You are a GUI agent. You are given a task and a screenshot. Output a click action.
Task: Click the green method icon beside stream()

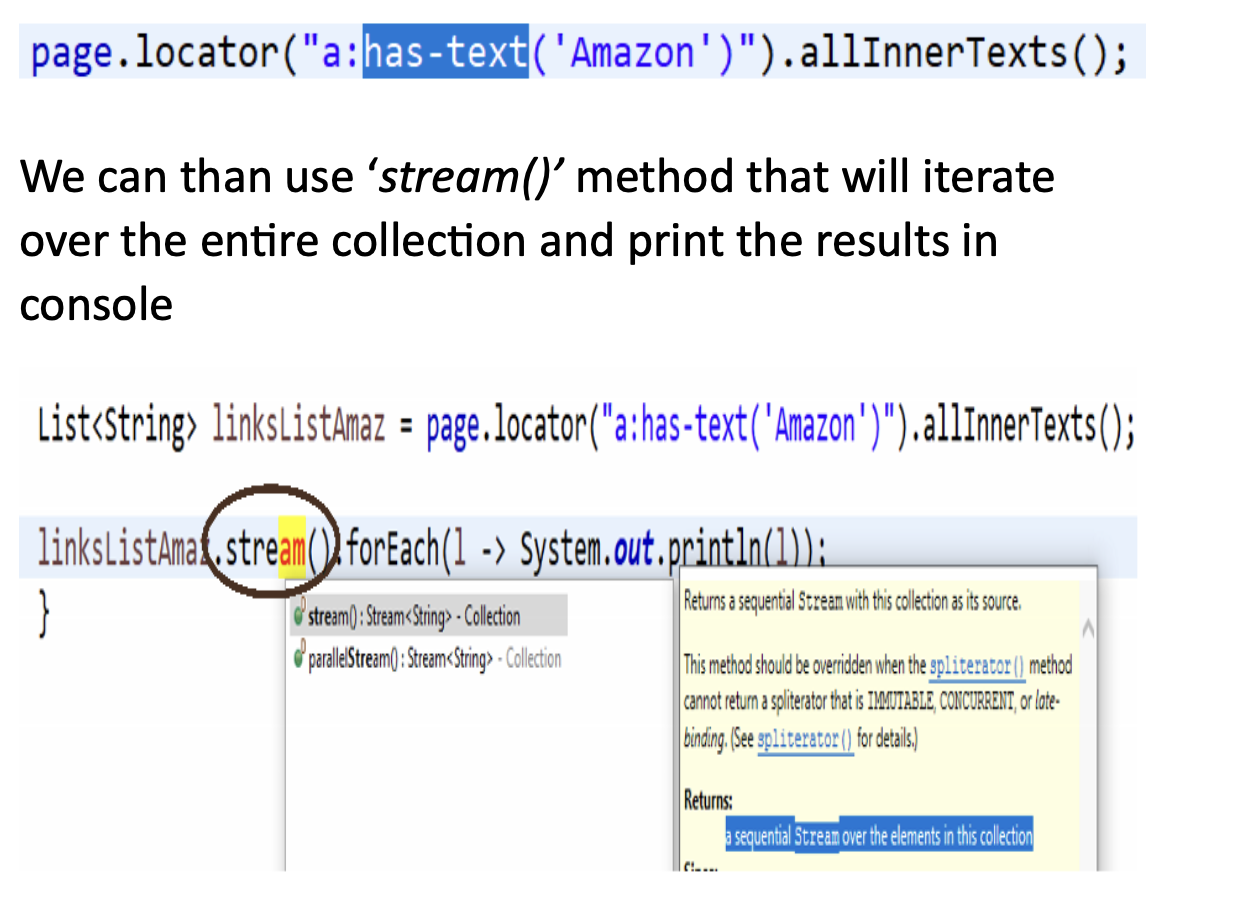click(x=299, y=615)
